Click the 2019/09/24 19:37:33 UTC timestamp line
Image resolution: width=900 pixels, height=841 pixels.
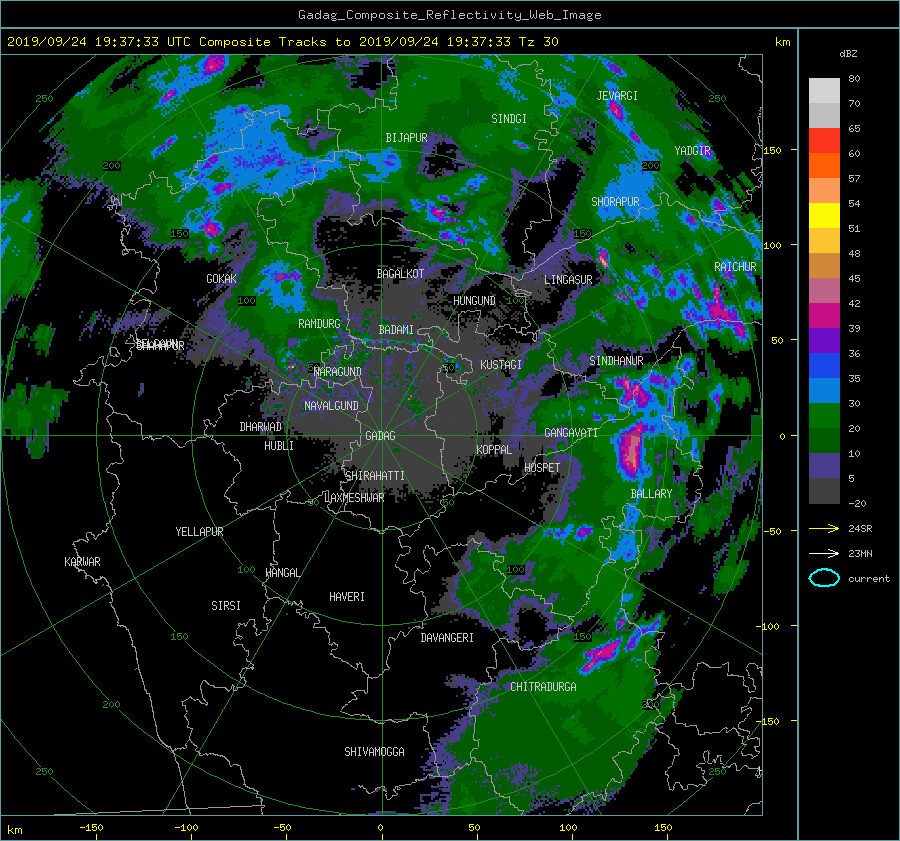(x=282, y=42)
